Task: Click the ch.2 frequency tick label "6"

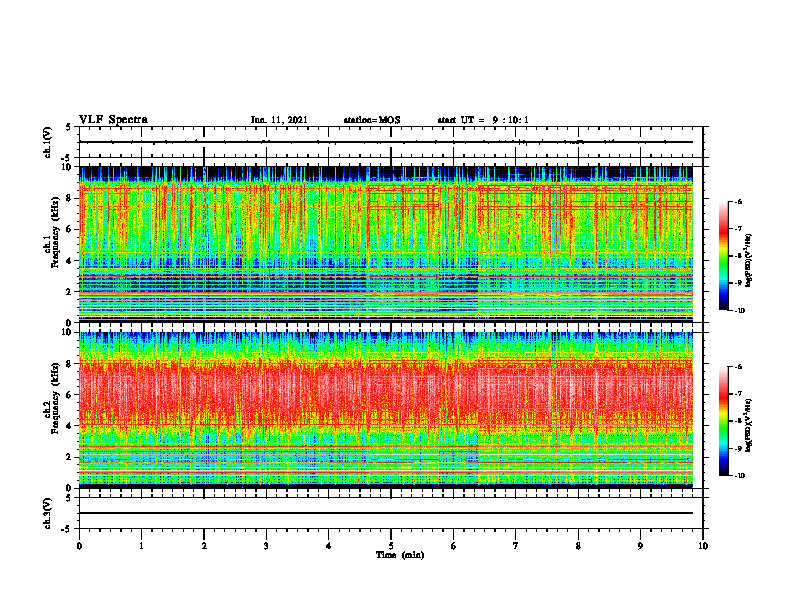Action: click(70, 395)
